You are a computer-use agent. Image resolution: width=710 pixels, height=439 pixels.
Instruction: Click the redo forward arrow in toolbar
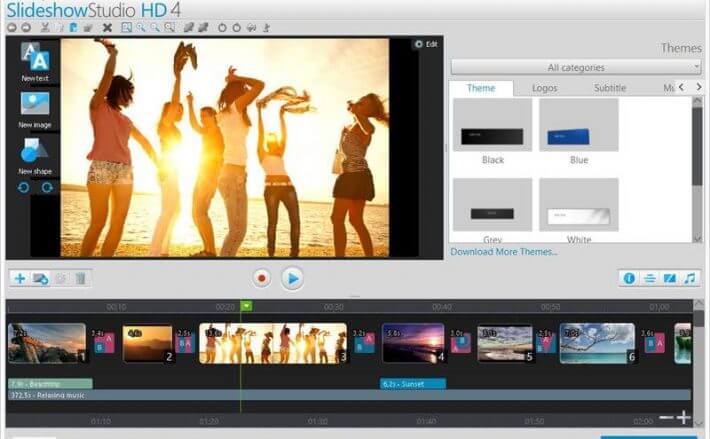(x=26, y=28)
